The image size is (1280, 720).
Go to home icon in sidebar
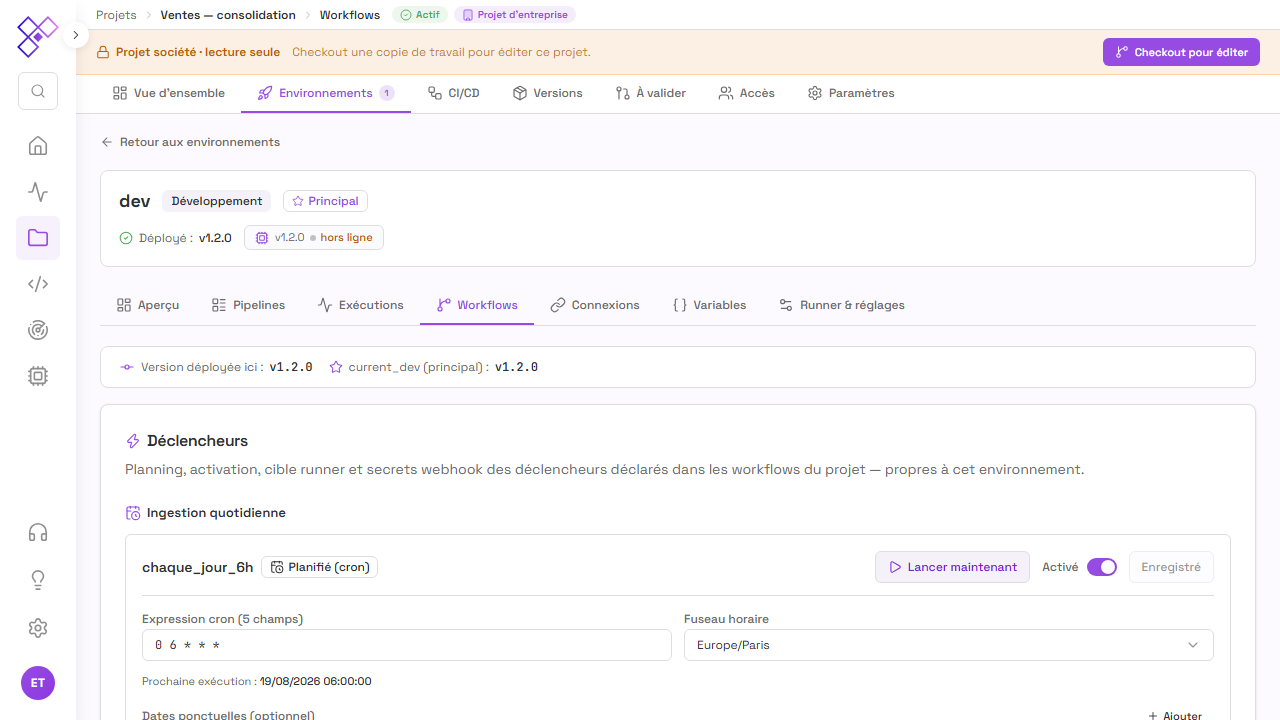(x=38, y=146)
